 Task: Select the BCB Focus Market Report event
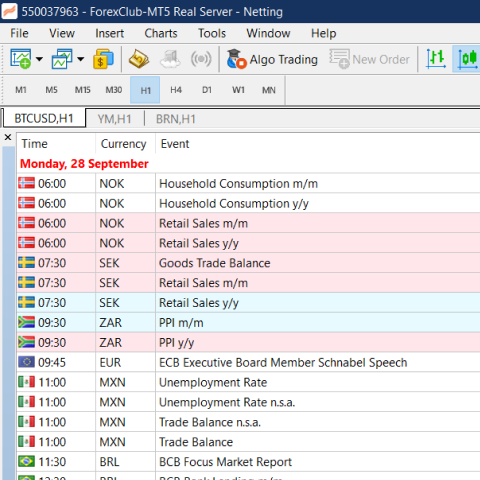pyautogui.click(x=248, y=462)
